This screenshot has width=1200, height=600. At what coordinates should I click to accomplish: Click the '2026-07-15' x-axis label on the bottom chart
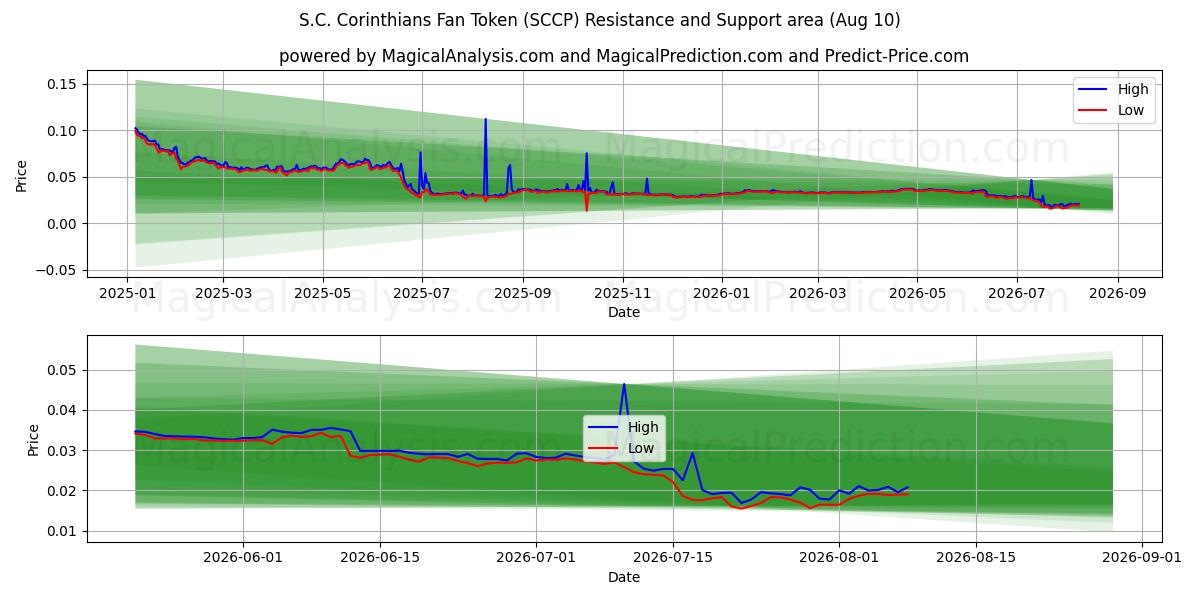coord(674,559)
